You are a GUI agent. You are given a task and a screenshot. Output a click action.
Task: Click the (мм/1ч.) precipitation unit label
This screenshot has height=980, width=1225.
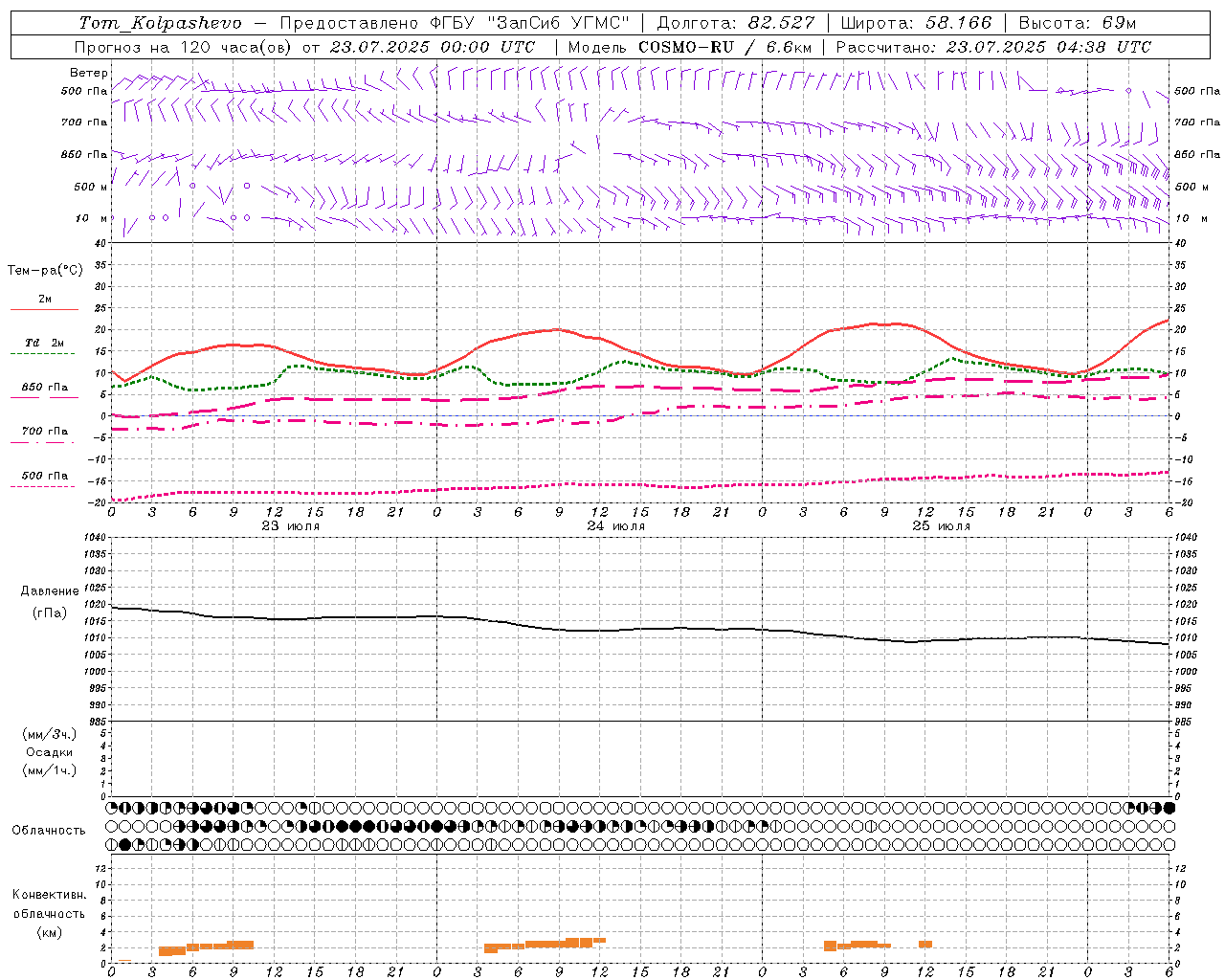tap(50, 770)
